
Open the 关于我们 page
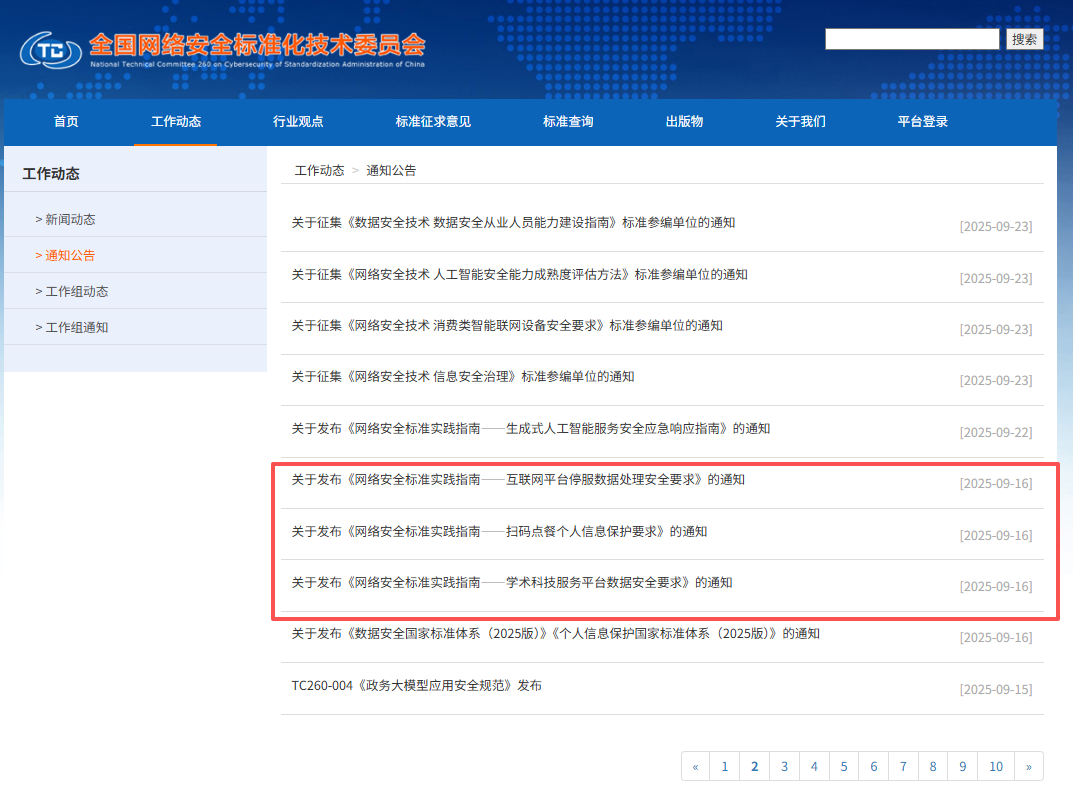(x=801, y=122)
